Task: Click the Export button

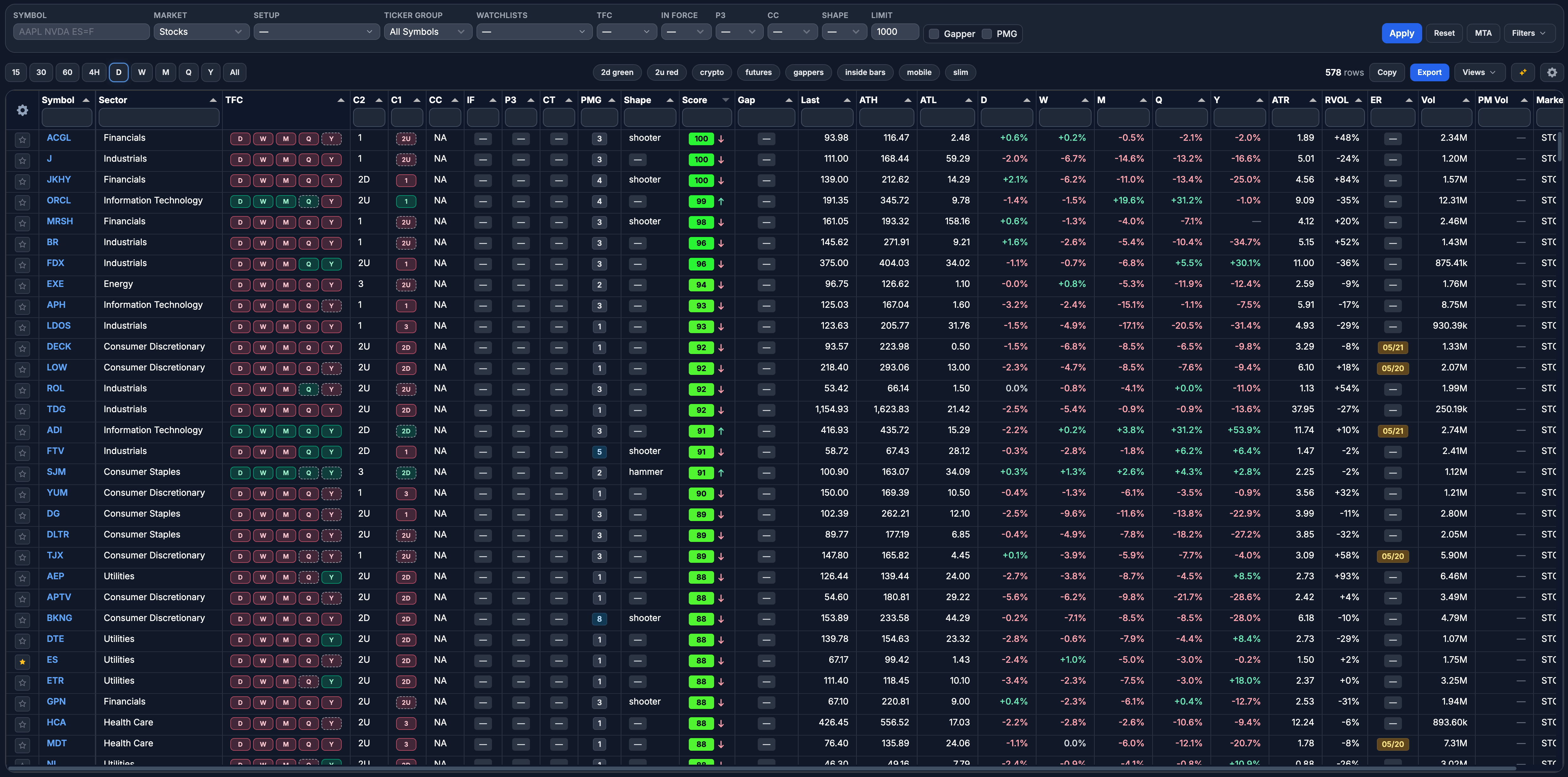Action: [x=1428, y=72]
